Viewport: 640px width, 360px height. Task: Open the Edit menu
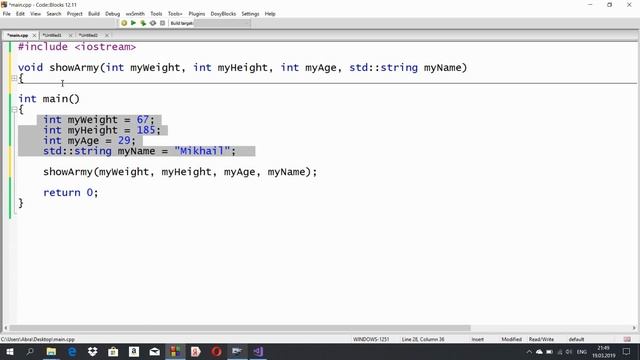point(20,14)
